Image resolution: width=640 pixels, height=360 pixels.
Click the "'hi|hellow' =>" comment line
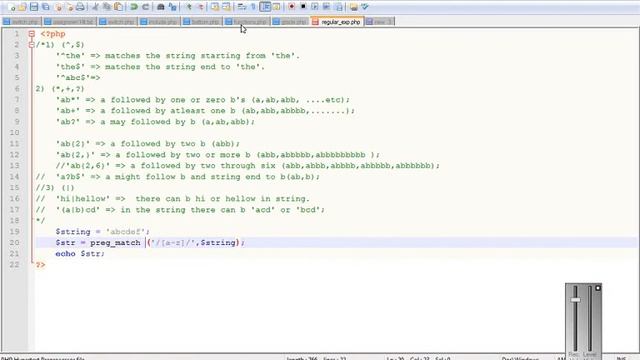(x=173, y=199)
